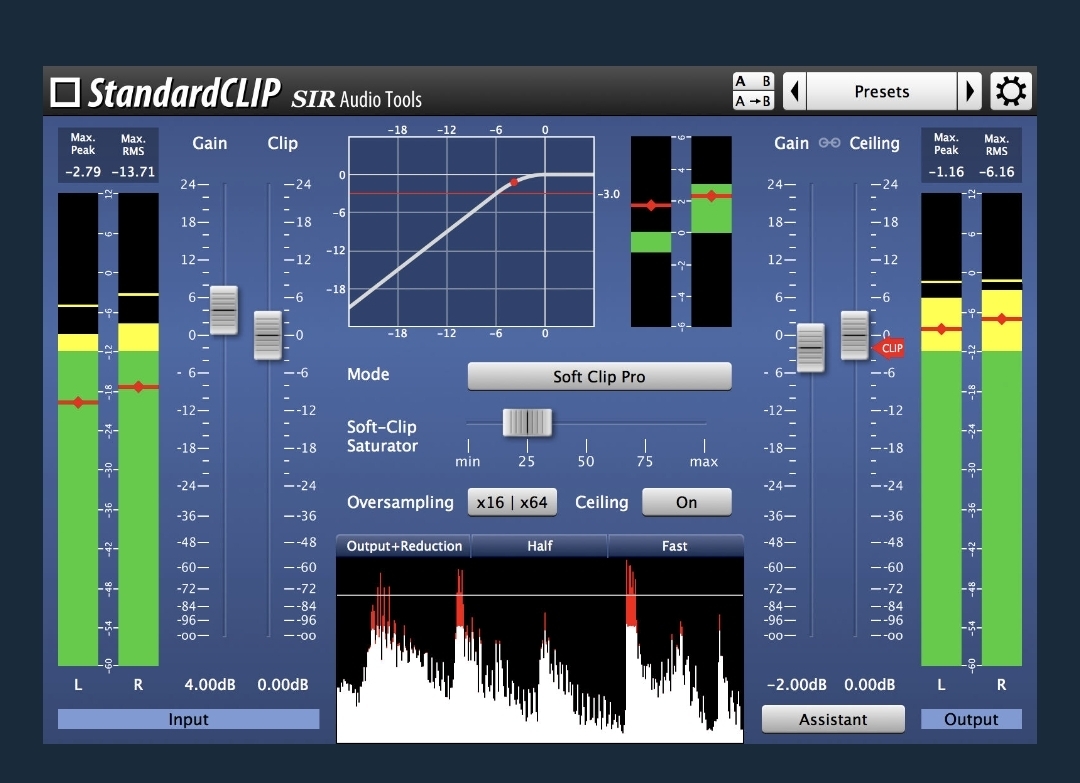
Task: Switch meter speed to Fast
Action: 674,546
